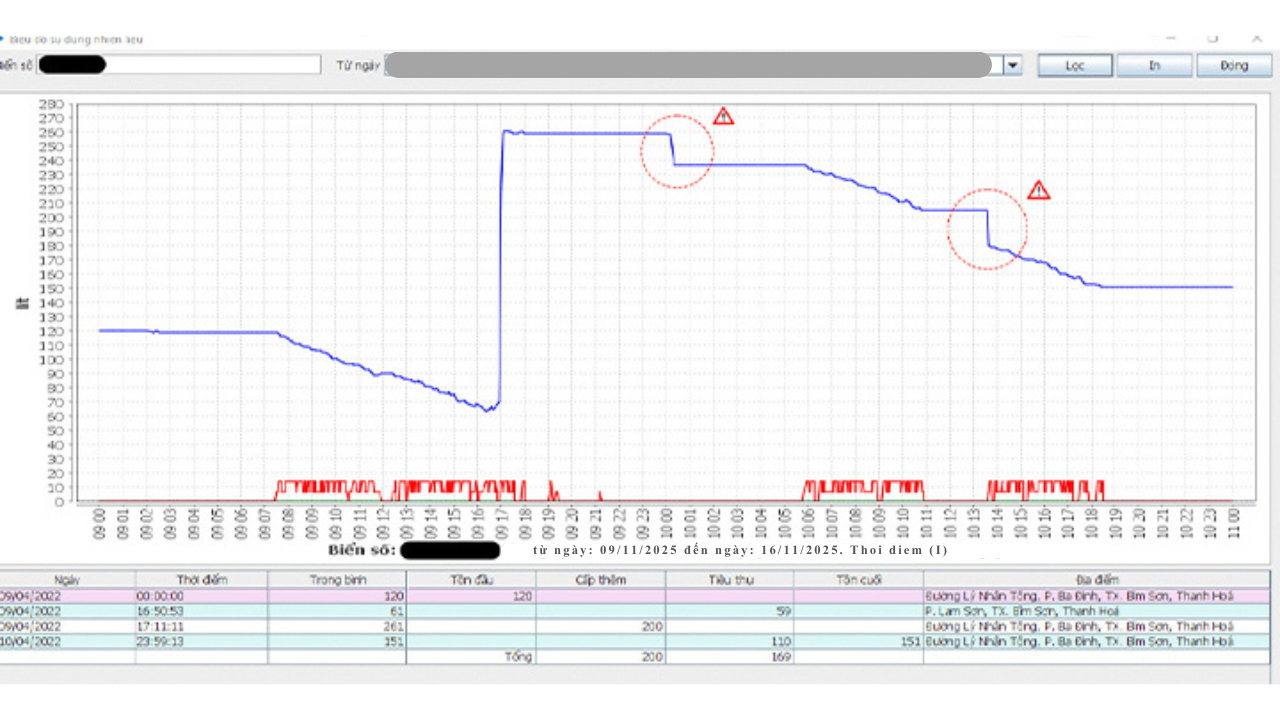Viewport: 1280px width, 720px height.
Task: Open the Từ ngày date dropdown arrow
Action: click(x=1013, y=65)
